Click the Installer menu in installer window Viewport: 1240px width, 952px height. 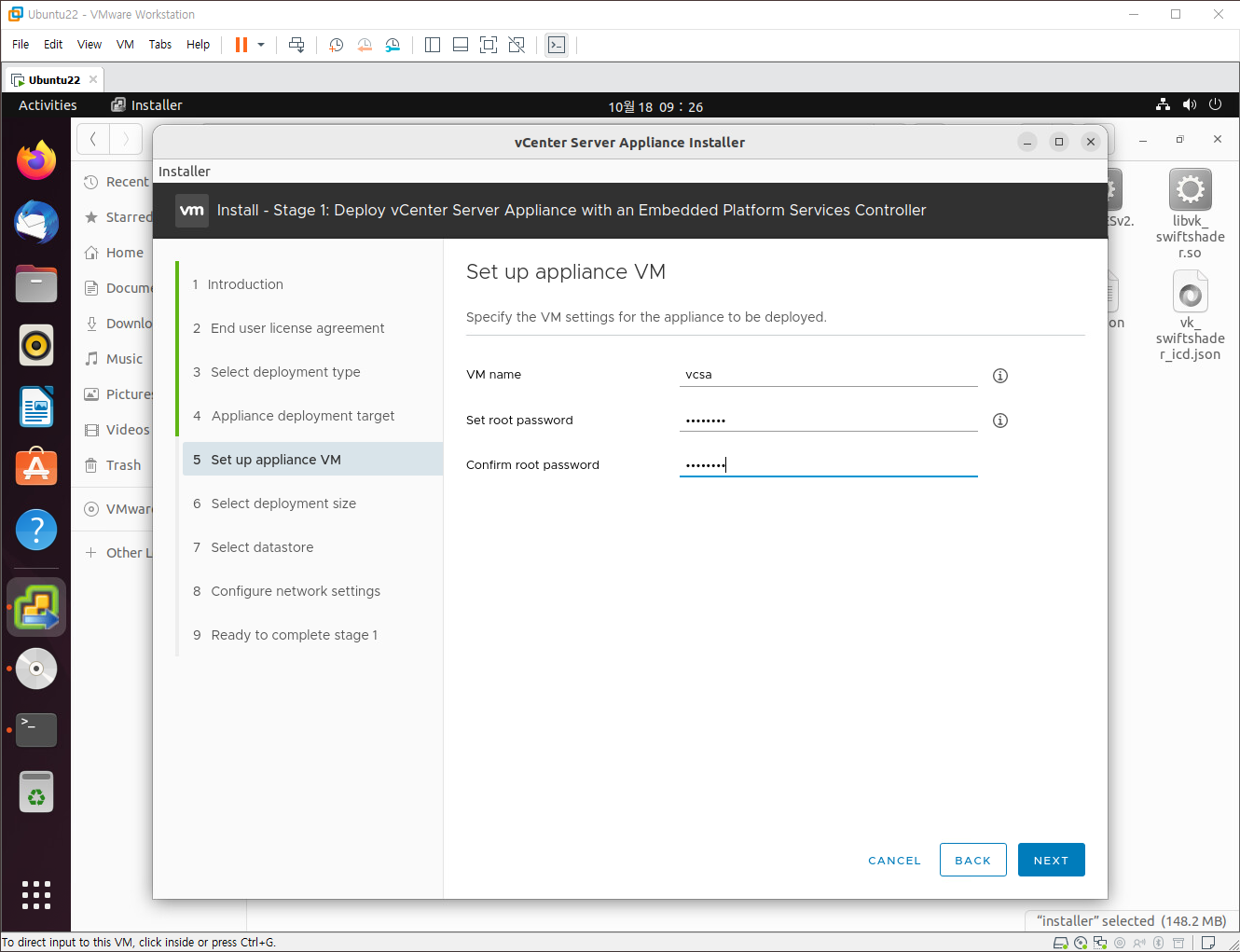[185, 172]
